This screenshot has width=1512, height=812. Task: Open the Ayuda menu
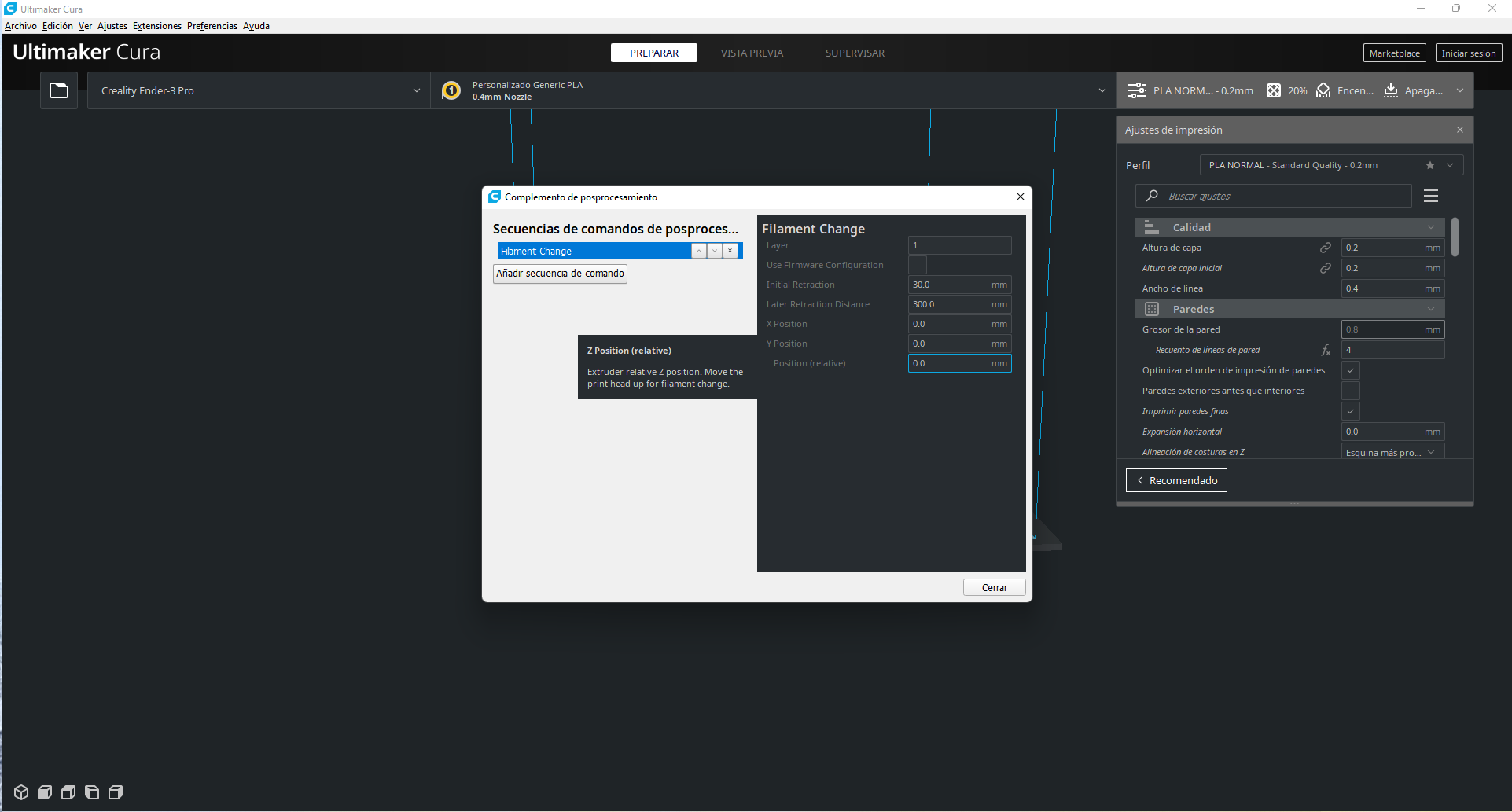click(256, 26)
